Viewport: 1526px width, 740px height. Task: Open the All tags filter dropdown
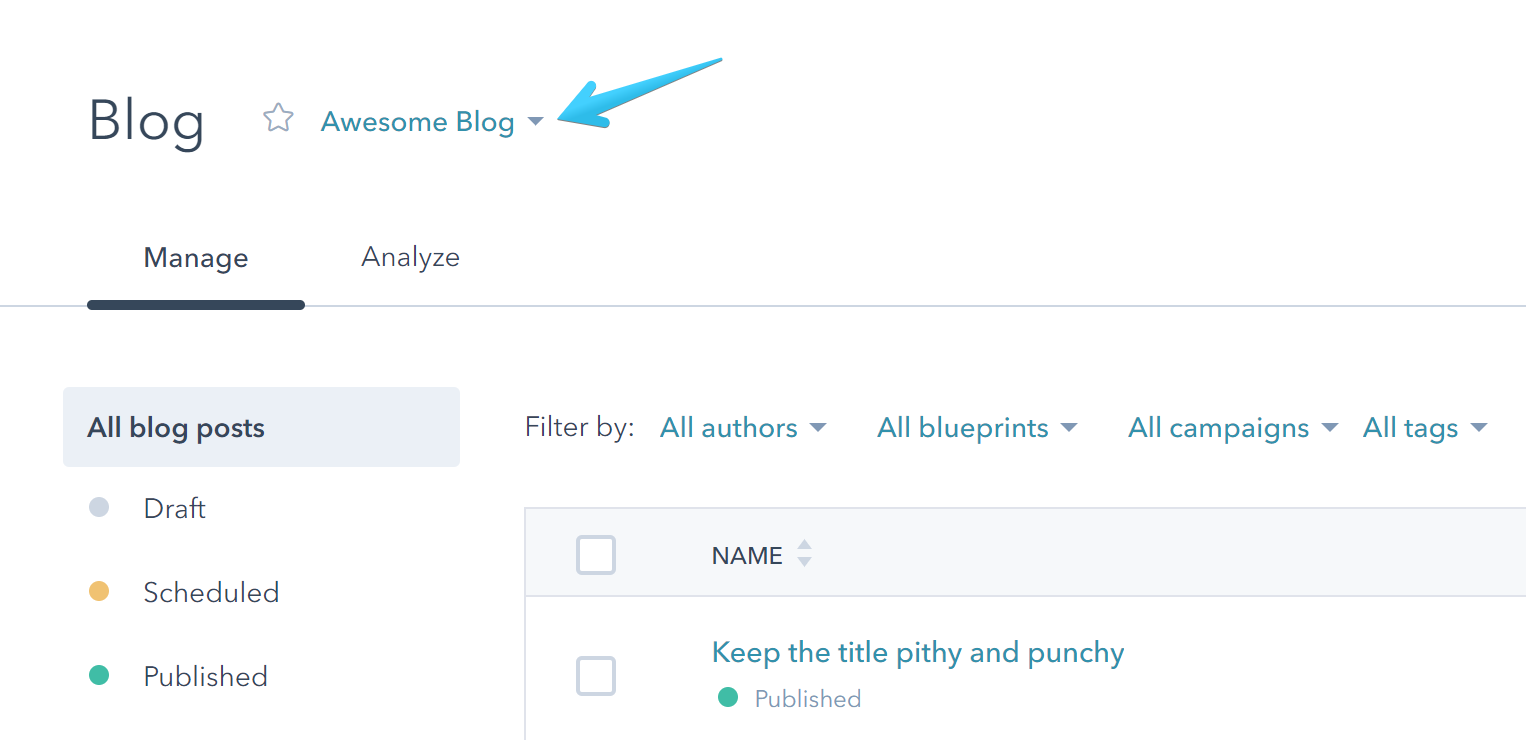click(1424, 428)
